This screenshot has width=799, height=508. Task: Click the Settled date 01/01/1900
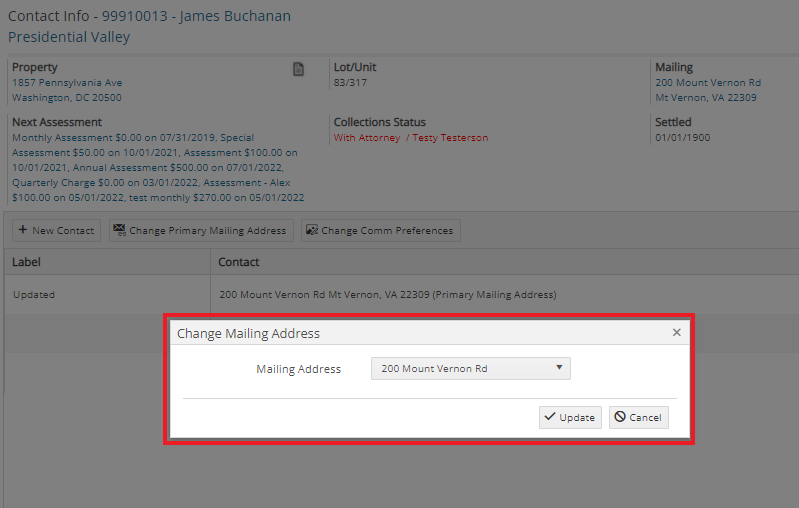click(x=682, y=138)
